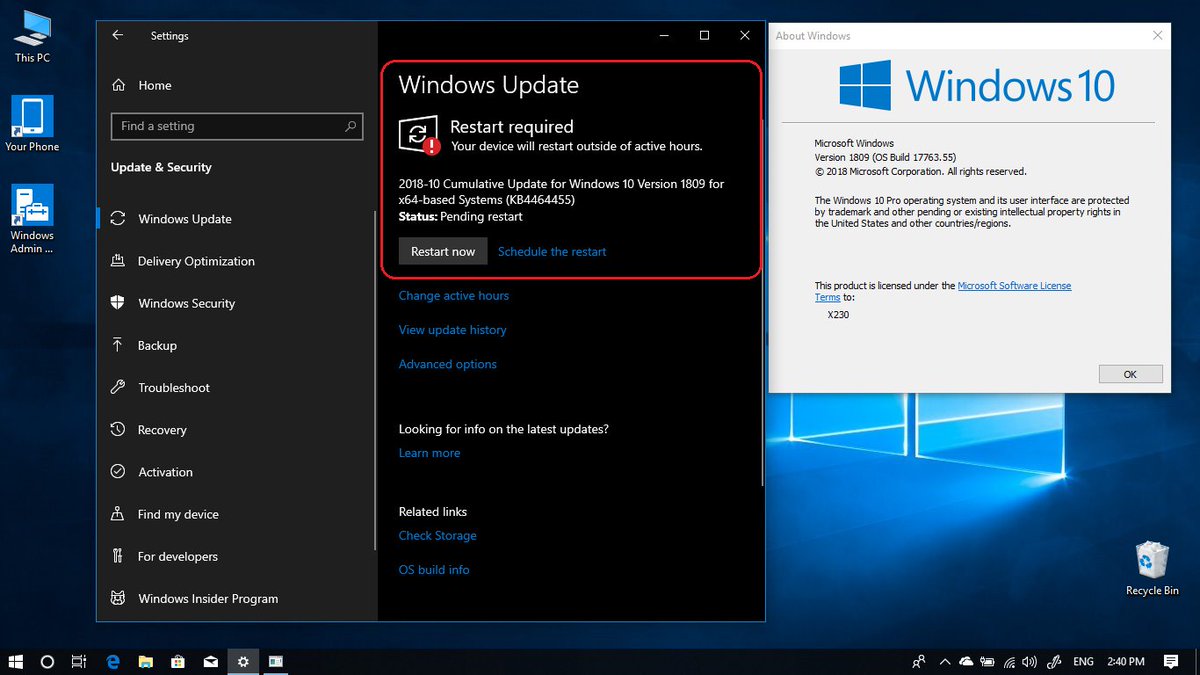Go back to Settings home with arrow
The height and width of the screenshot is (675, 1200).
pyautogui.click(x=117, y=35)
